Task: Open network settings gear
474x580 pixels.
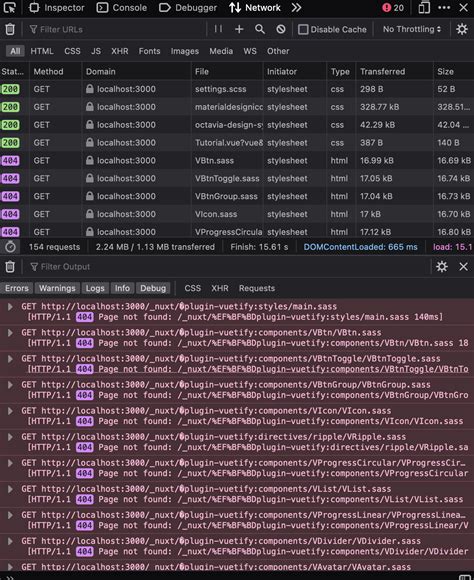Action: (462, 29)
